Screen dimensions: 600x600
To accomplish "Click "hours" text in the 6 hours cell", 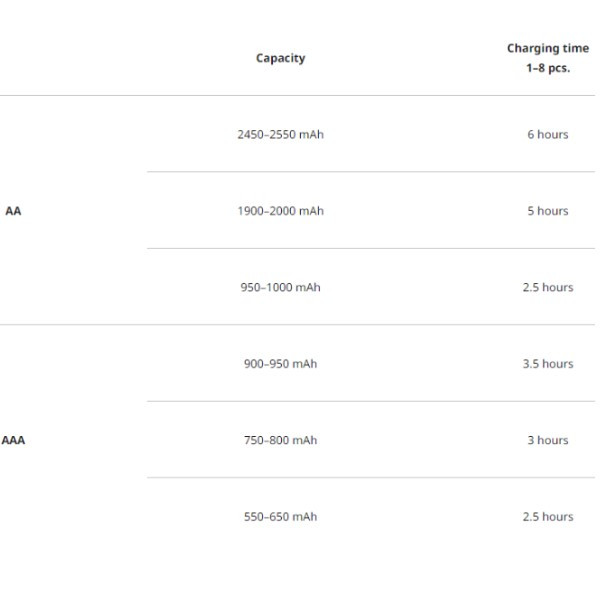I will pos(553,134).
